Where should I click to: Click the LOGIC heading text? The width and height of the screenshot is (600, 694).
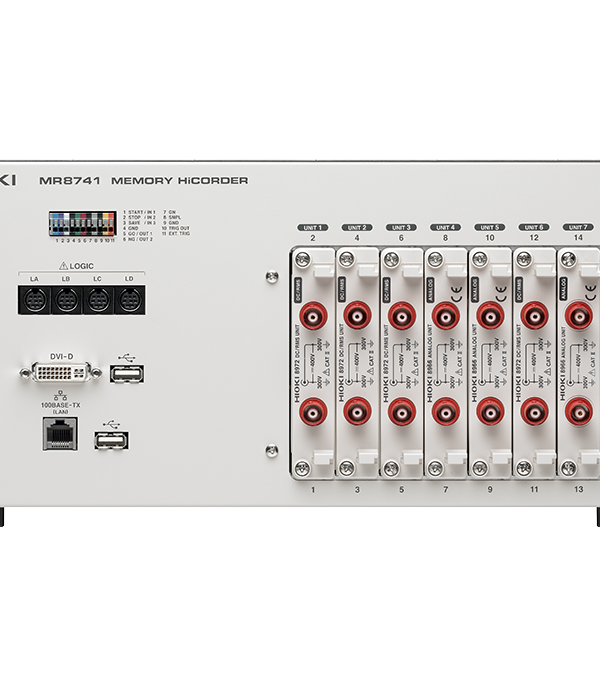81,266
